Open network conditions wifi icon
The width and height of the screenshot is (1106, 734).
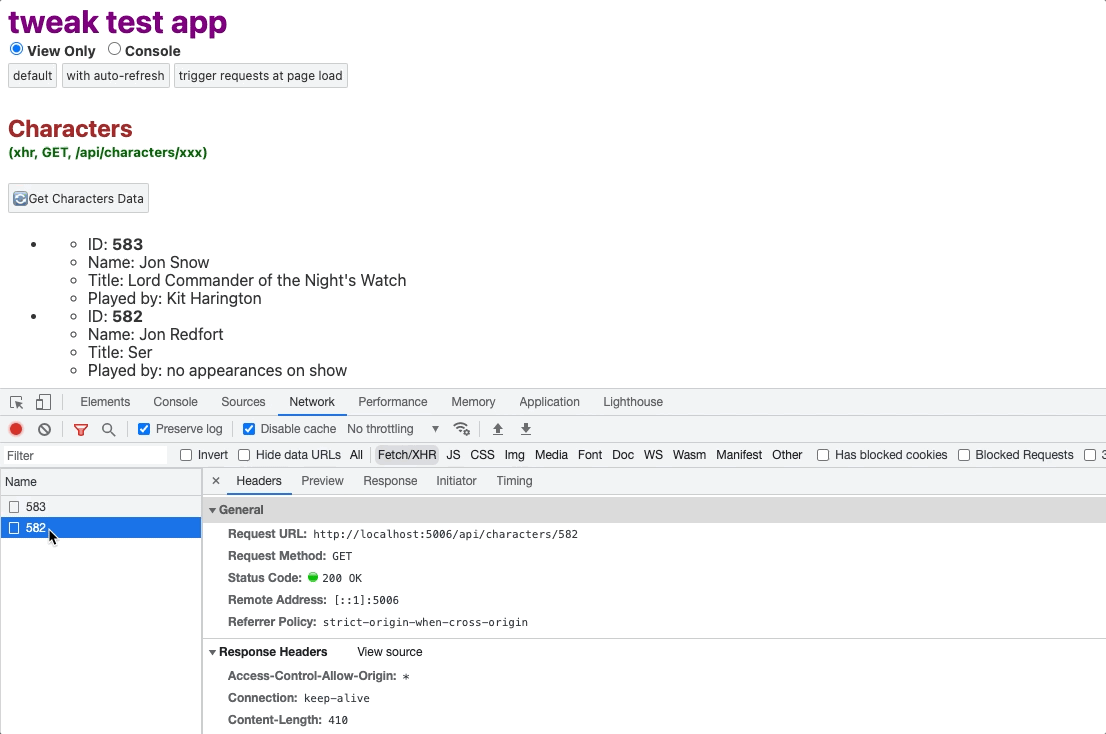[x=461, y=429]
